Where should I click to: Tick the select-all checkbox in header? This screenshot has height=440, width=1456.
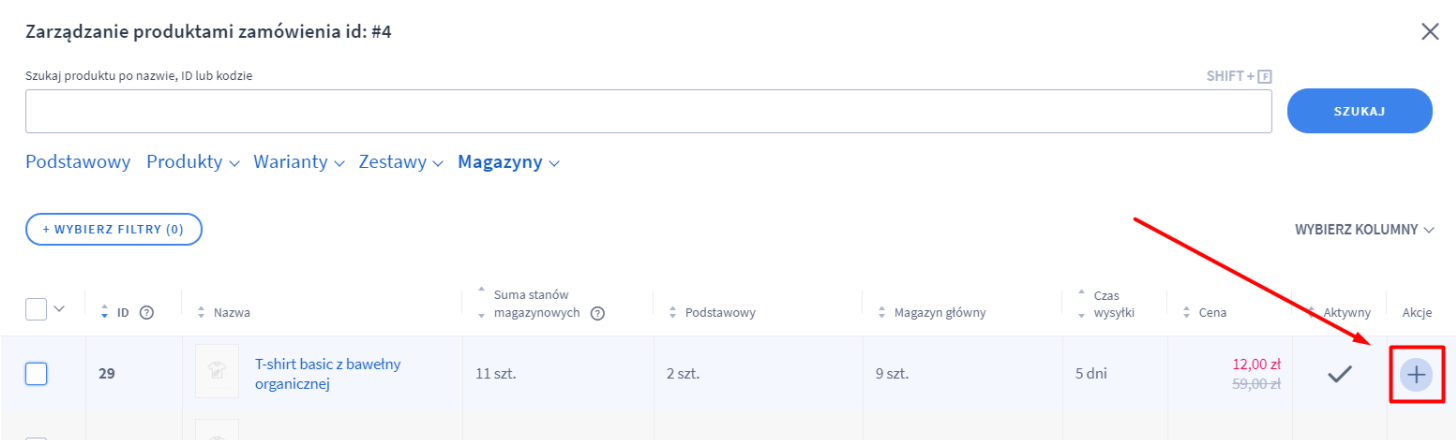click(36, 309)
